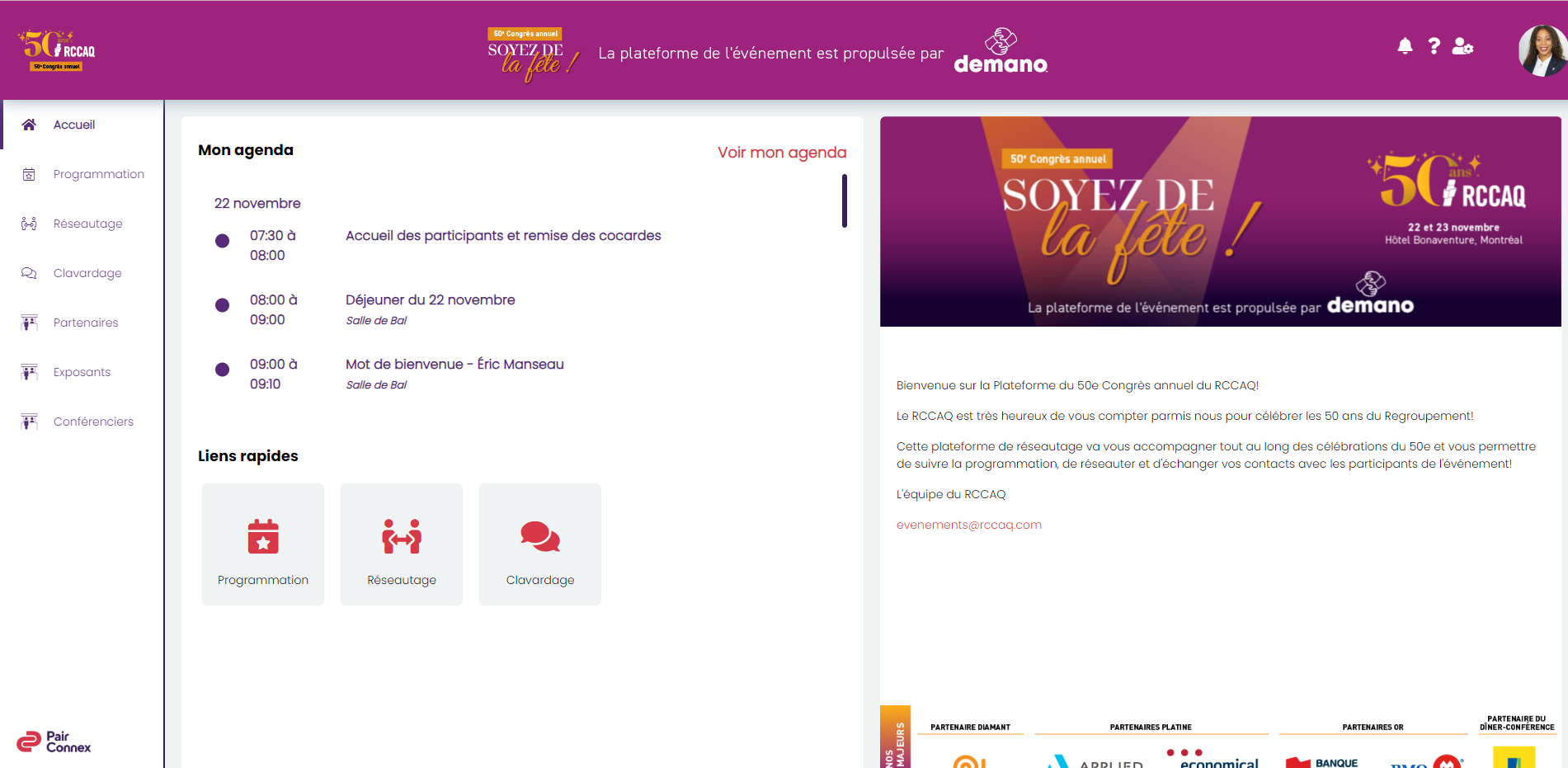Click Programmation calendar icon in sidebar

[x=29, y=174]
